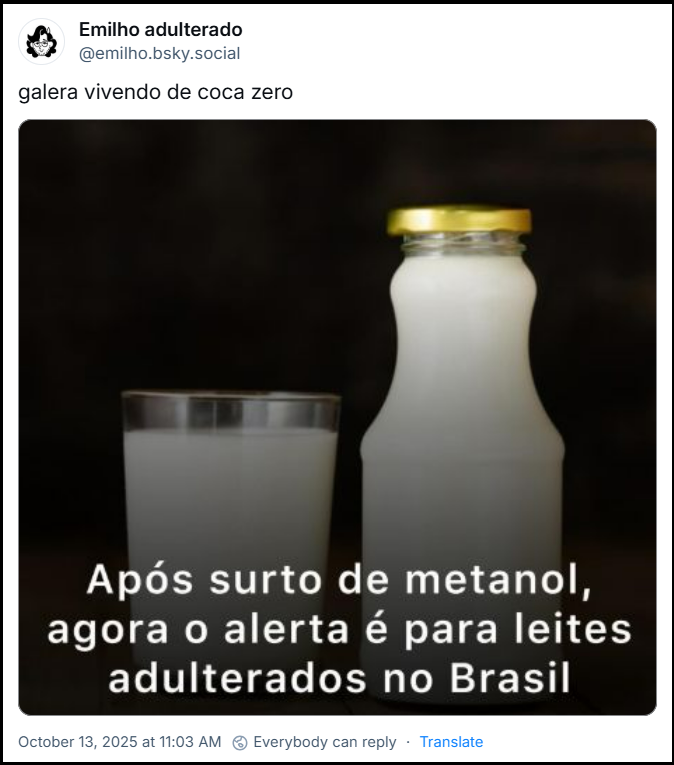This screenshot has width=674, height=765.
Task: Open the milk bottle image
Action: coord(337,417)
